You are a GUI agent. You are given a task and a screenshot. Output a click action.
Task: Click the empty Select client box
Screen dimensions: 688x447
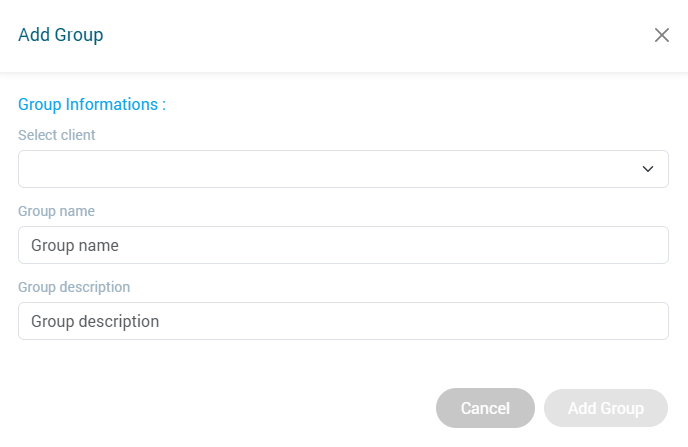[x=300, y=169]
